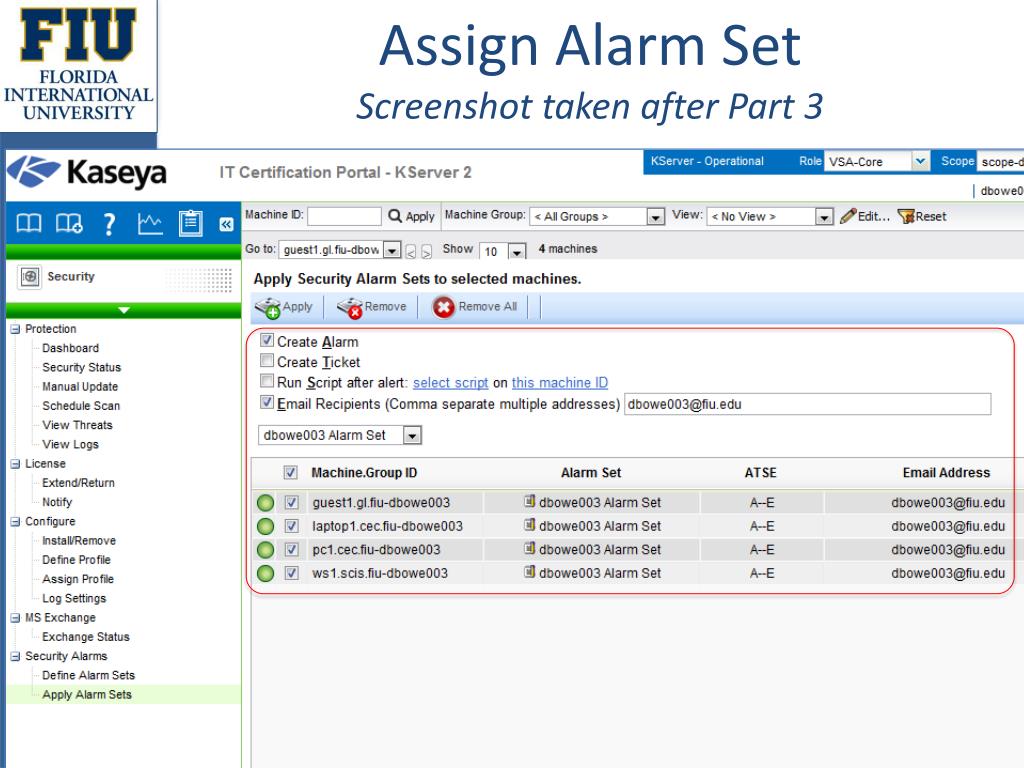Click green status icon for ws1.scis.fiu-dbowe003
Viewport: 1024px width, 768px height.
point(265,573)
